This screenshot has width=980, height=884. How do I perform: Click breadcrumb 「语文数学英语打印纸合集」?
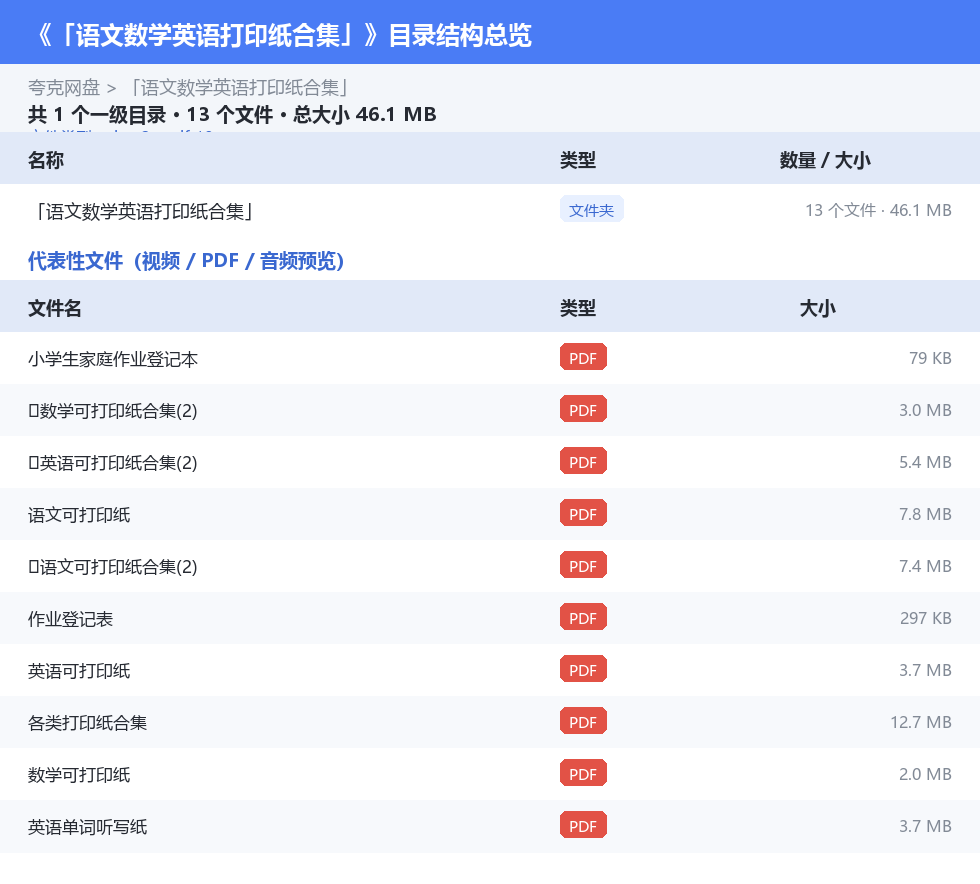click(239, 88)
